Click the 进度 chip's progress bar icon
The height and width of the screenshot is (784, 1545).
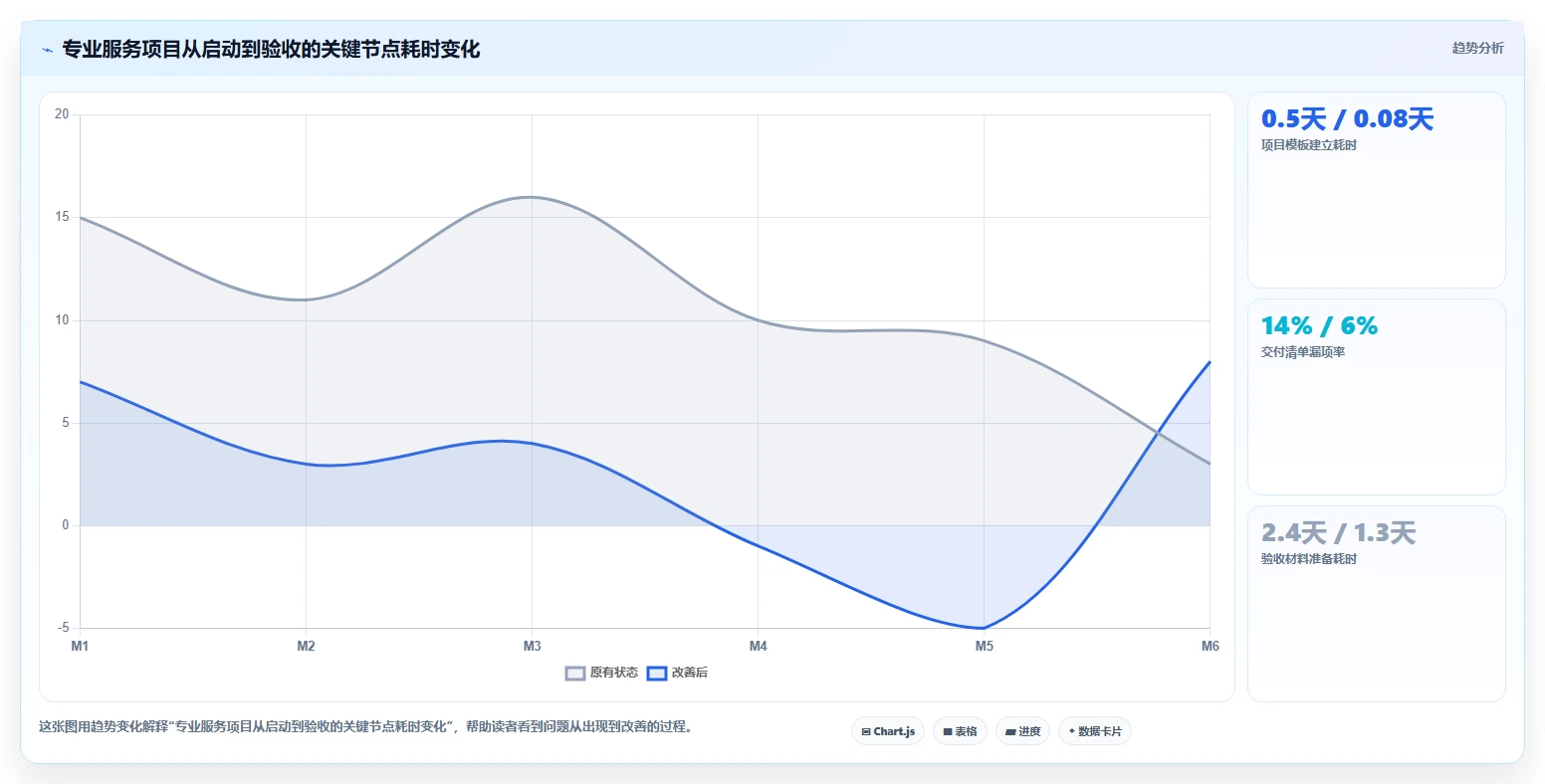pos(1010,731)
